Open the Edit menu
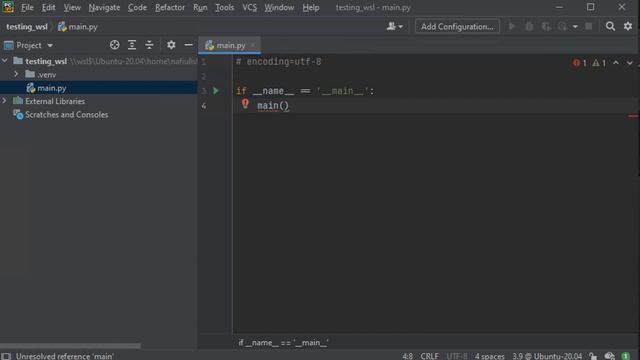The height and width of the screenshot is (360, 640). click(48, 7)
